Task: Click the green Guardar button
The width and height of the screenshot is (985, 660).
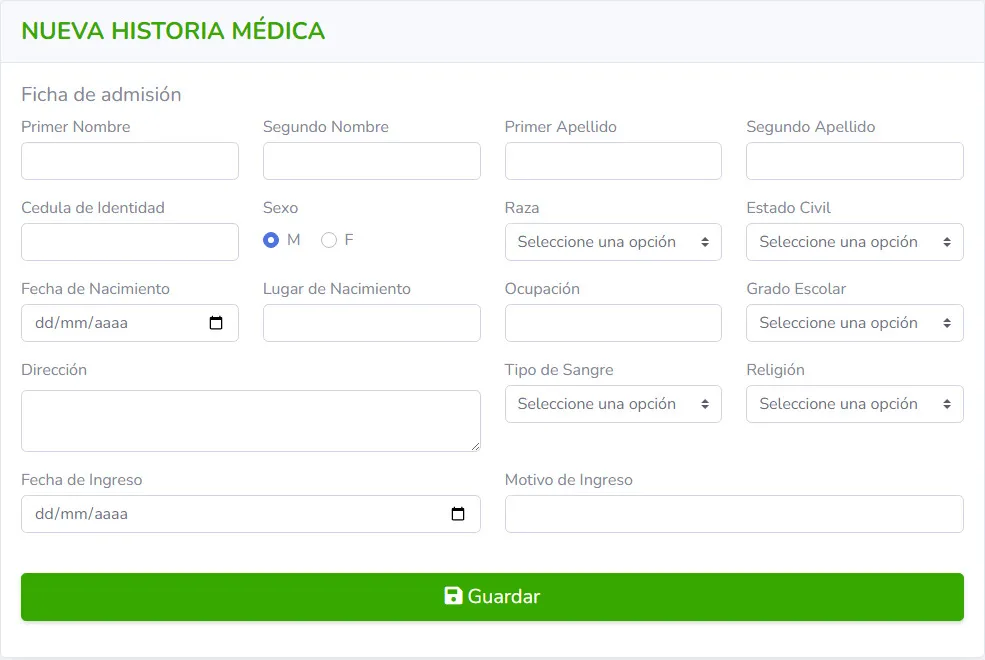Action: (x=492, y=597)
